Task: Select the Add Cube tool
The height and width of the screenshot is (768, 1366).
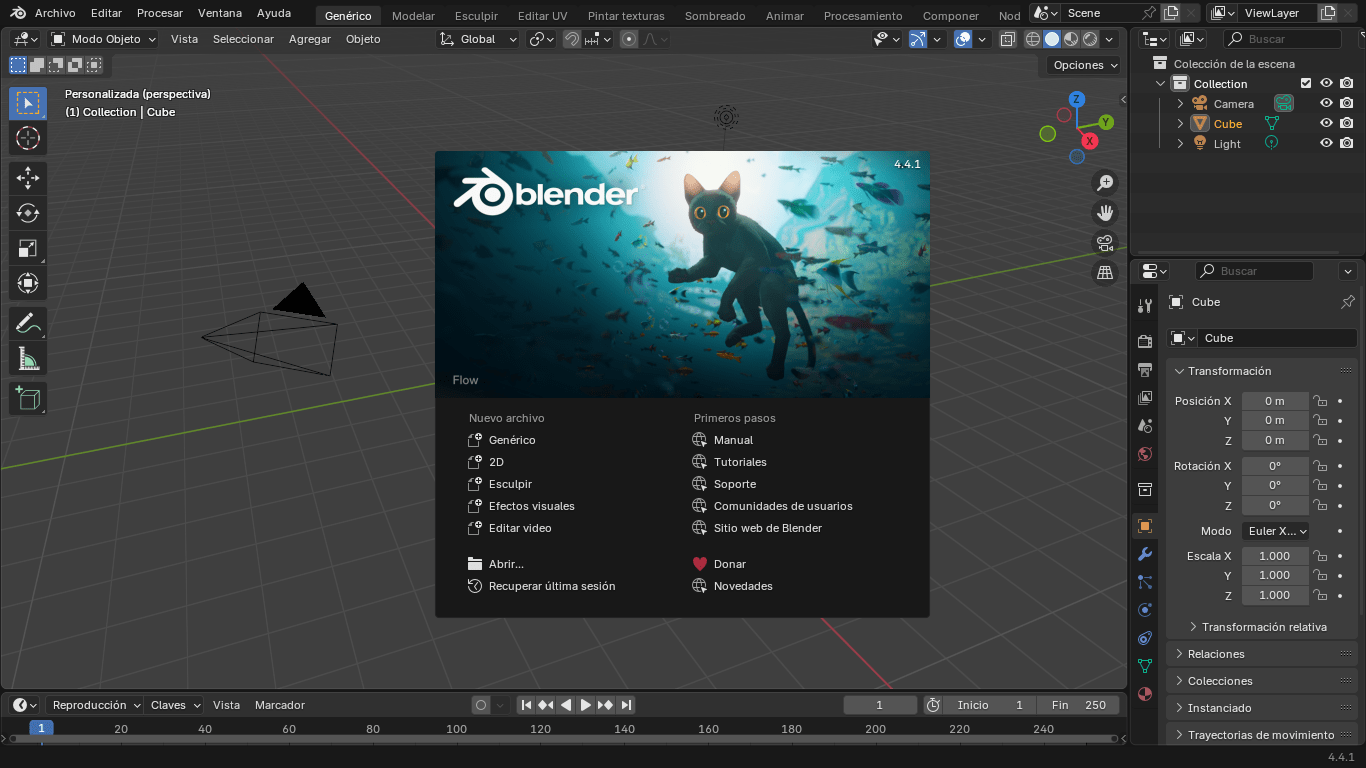Action: coord(28,399)
